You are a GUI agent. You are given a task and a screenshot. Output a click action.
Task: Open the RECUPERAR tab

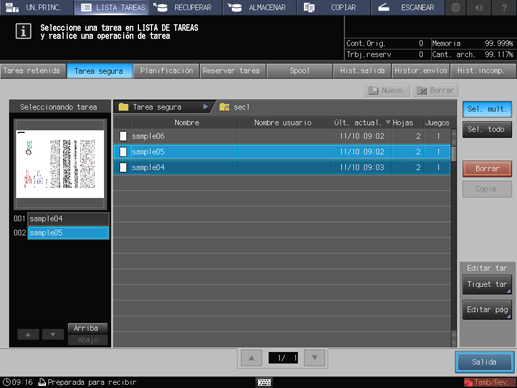point(186,7)
